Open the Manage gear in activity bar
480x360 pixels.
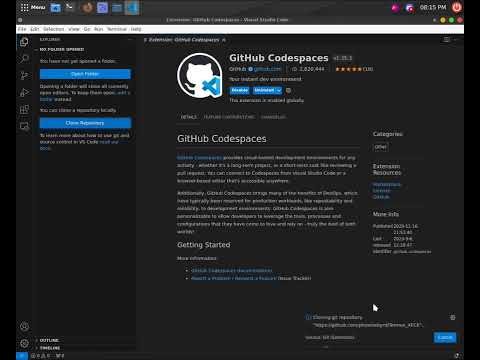24,343
